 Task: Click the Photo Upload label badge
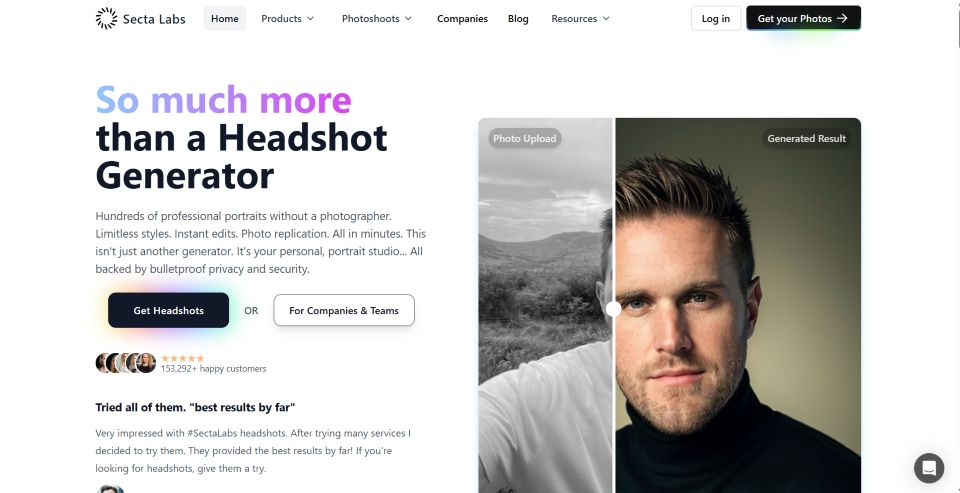click(525, 138)
